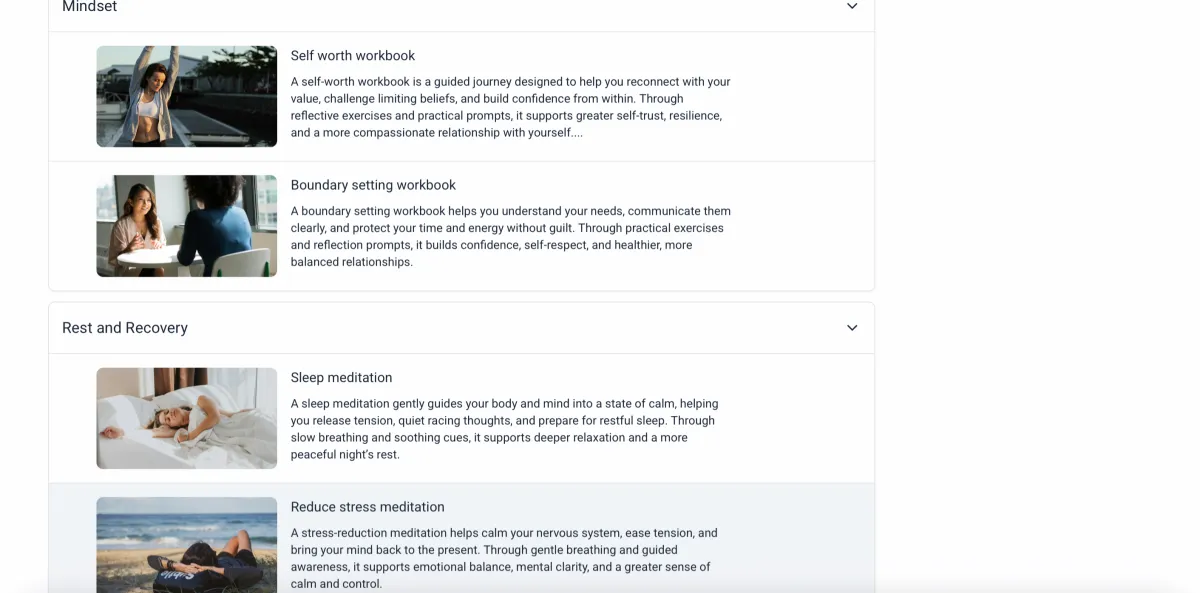The width and height of the screenshot is (1200, 593).
Task: Click the self-worth workbook description paragraph
Action: pos(511,107)
